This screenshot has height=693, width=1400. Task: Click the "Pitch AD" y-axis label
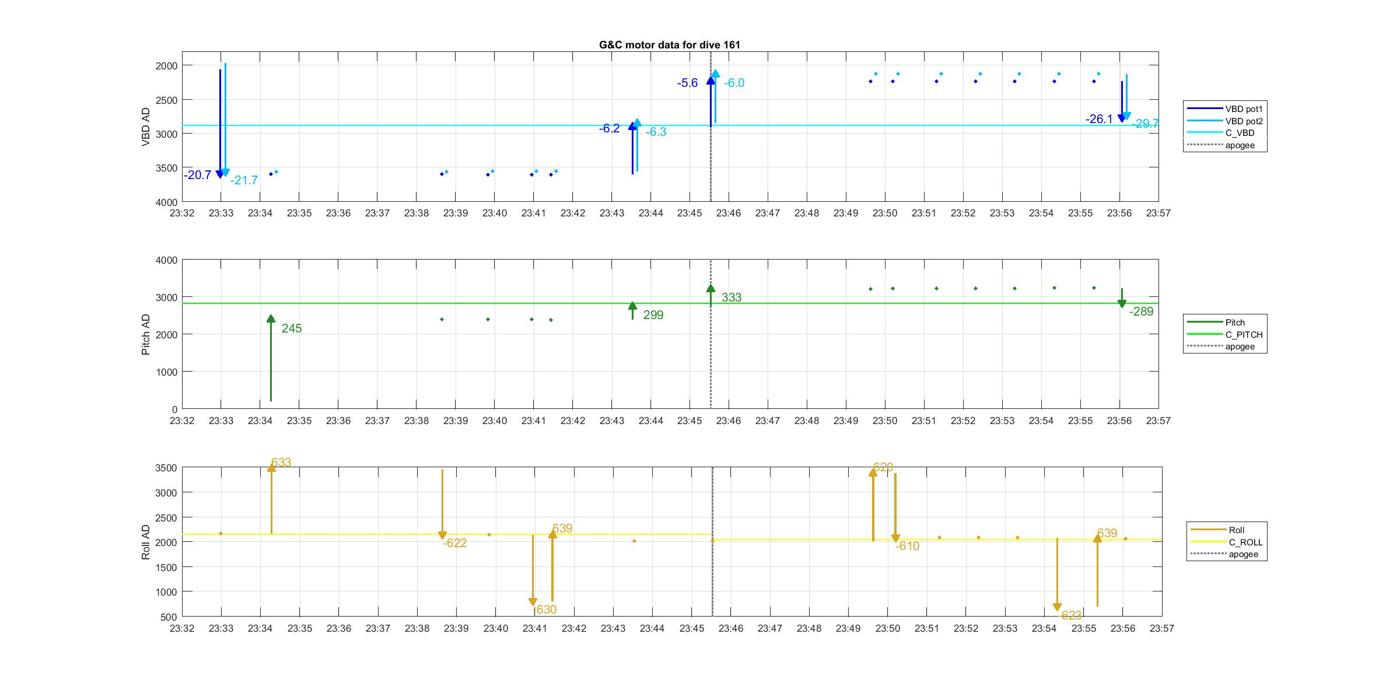tap(146, 334)
